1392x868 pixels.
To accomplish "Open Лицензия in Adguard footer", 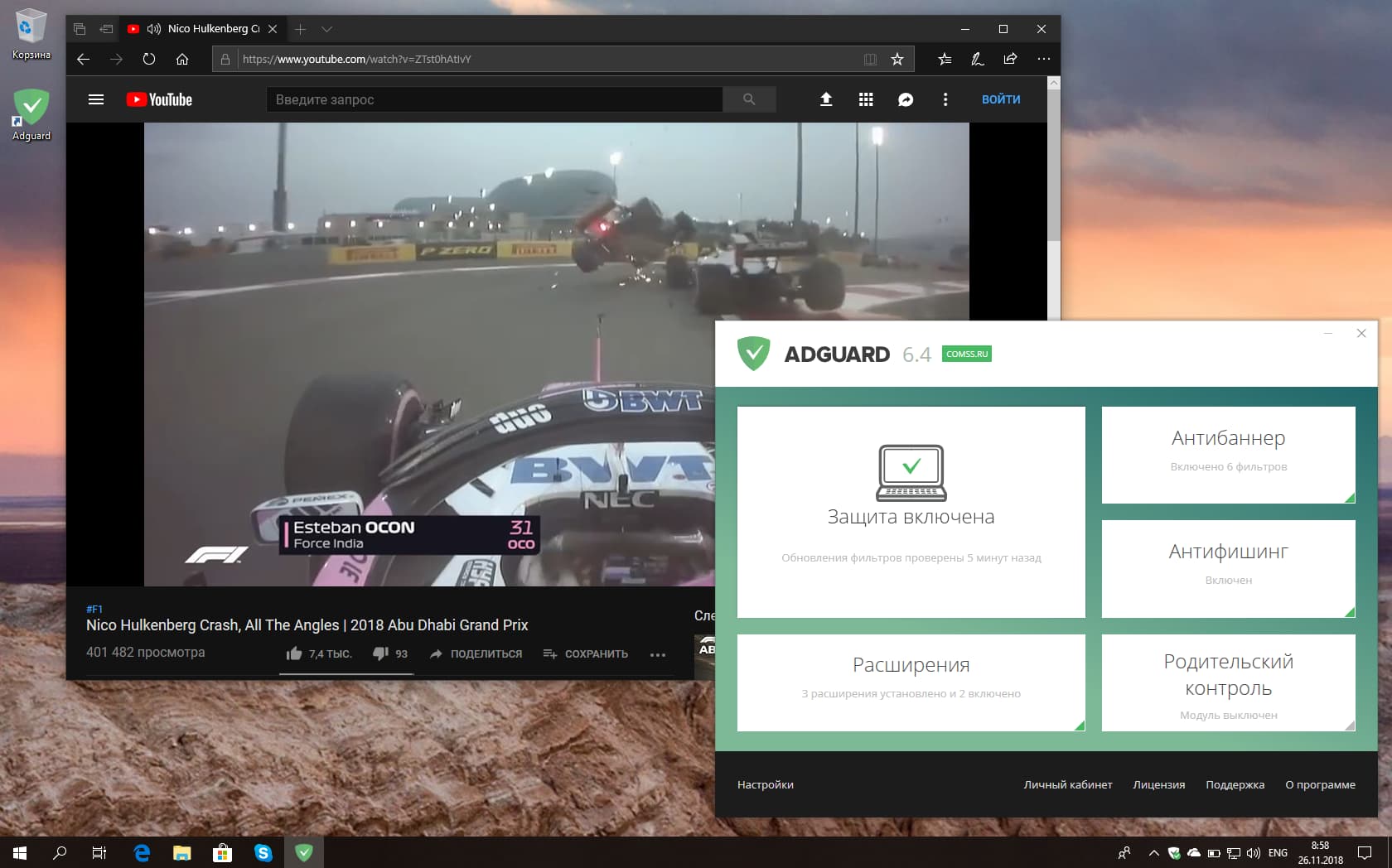I will click(1158, 784).
